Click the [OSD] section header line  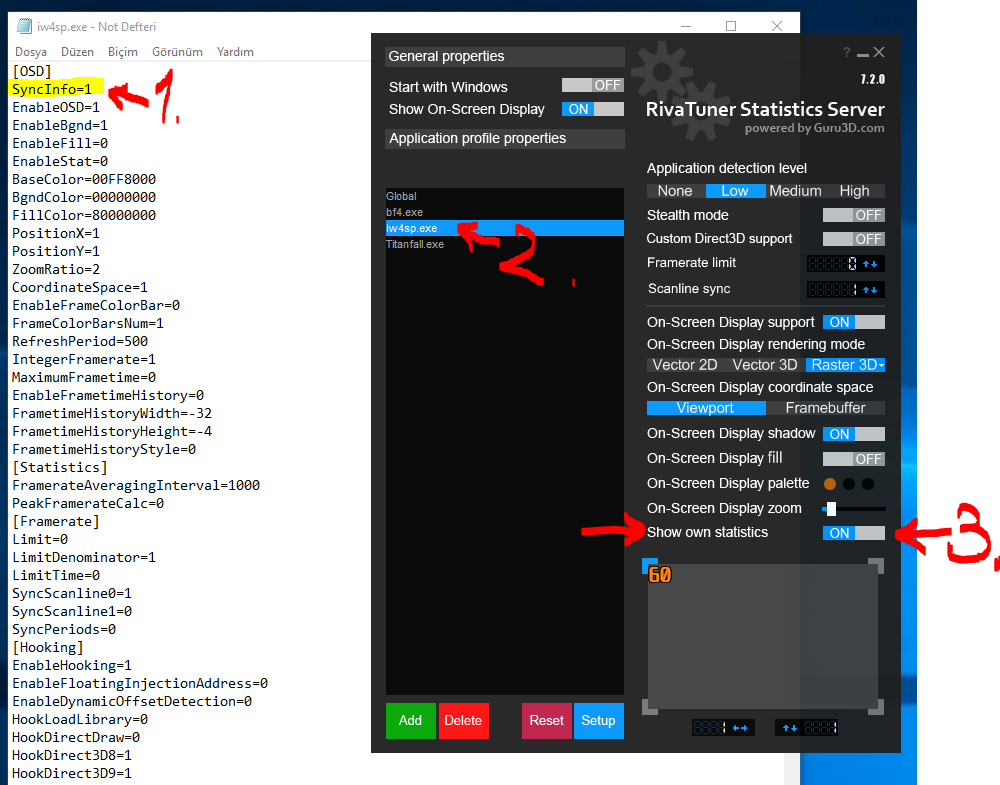32,71
